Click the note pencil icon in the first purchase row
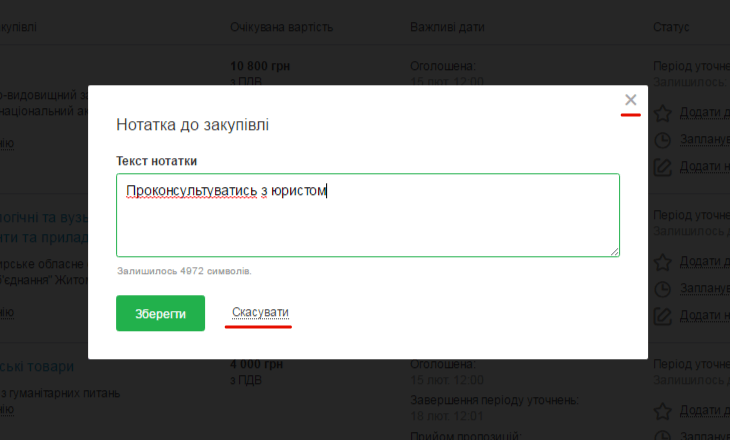The height and width of the screenshot is (440, 730). (x=662, y=167)
